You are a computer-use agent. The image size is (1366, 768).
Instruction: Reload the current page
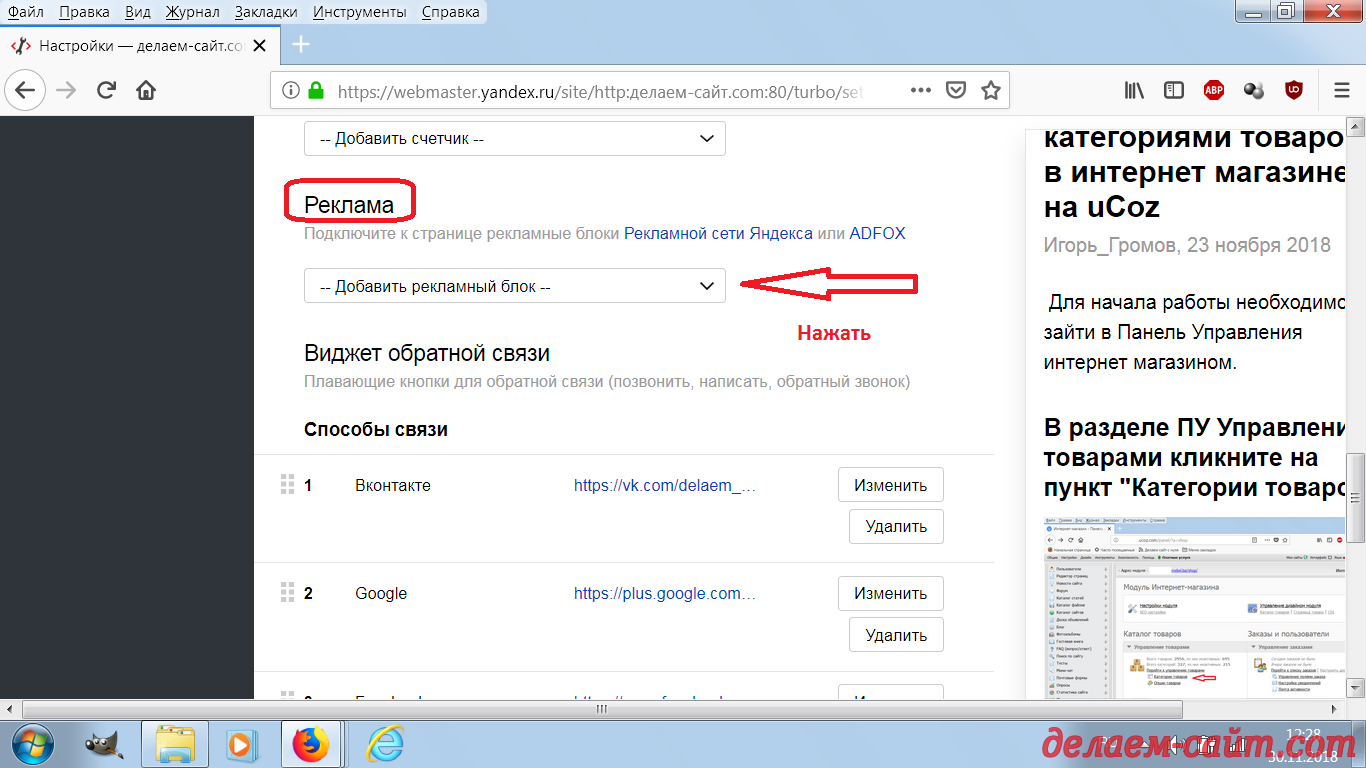(x=106, y=90)
